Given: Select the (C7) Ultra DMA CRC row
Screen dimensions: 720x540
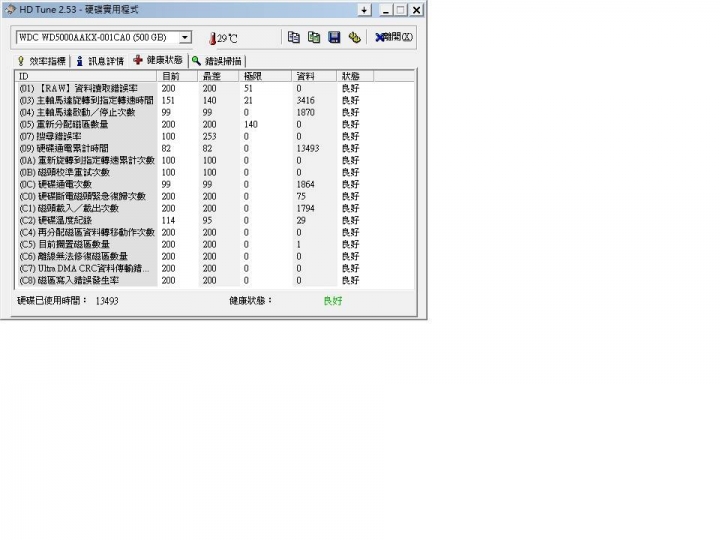Looking at the screenshot, I should tap(215, 268).
